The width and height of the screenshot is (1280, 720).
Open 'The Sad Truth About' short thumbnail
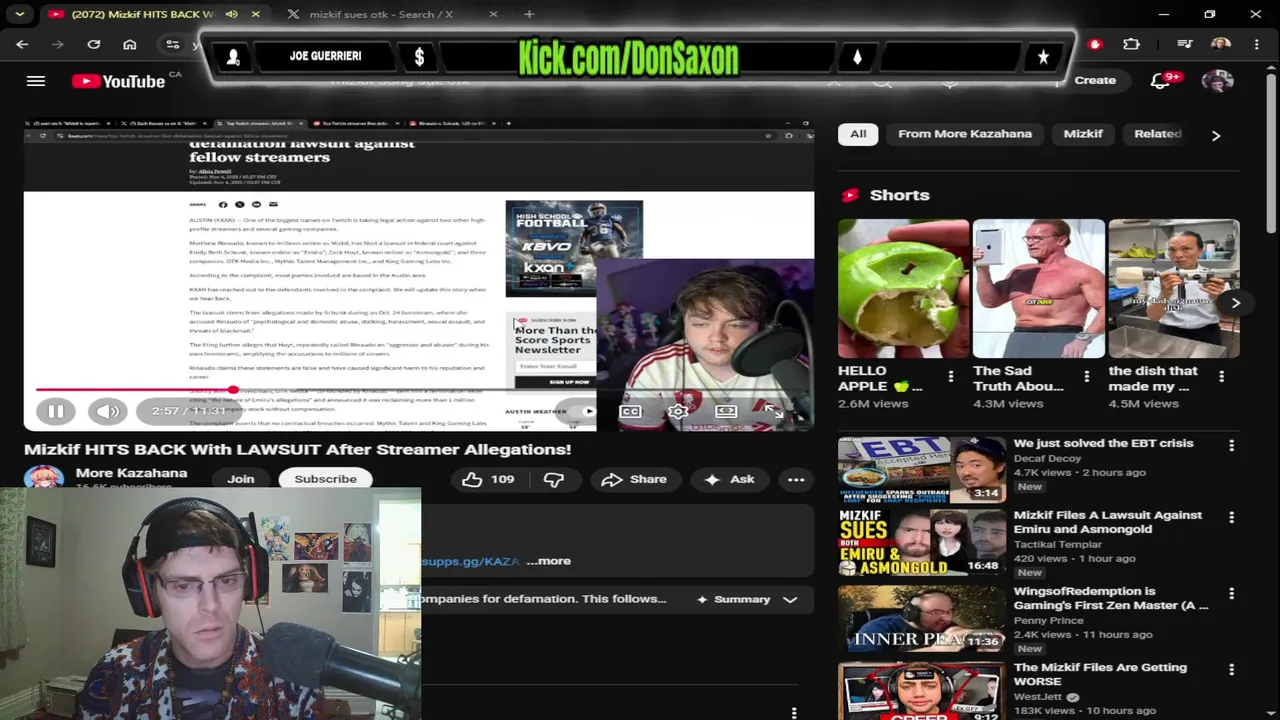point(1039,289)
